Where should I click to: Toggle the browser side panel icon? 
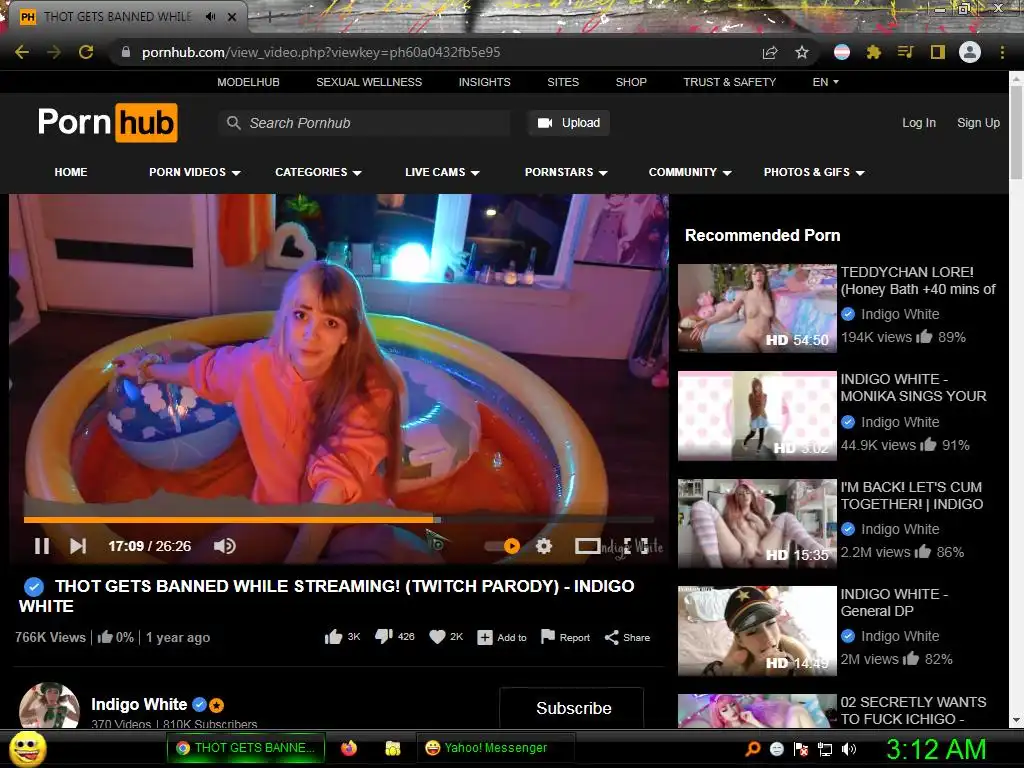[938, 52]
